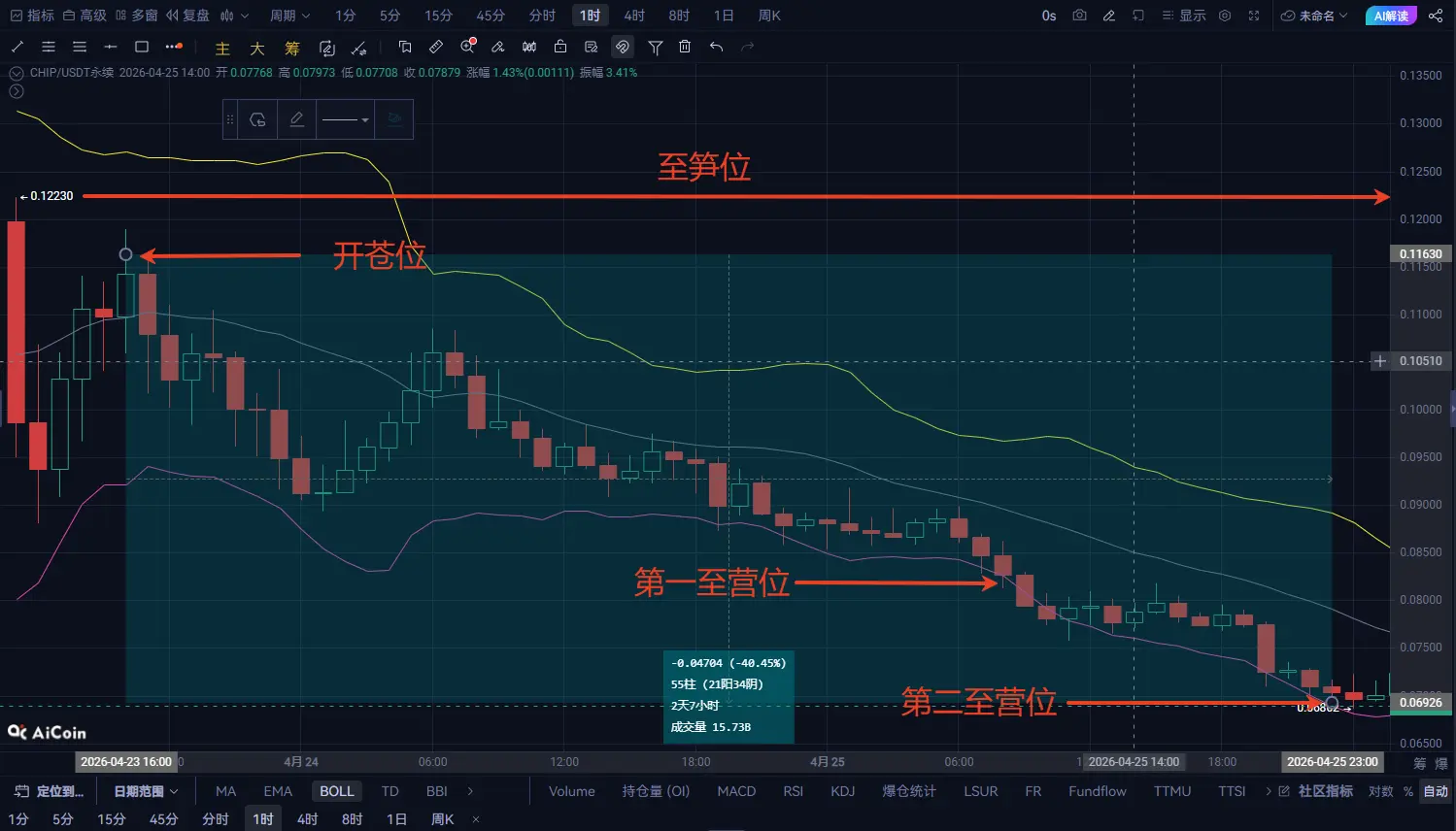Enable the MACD sub-indicator
The image size is (1456, 831).
click(736, 791)
